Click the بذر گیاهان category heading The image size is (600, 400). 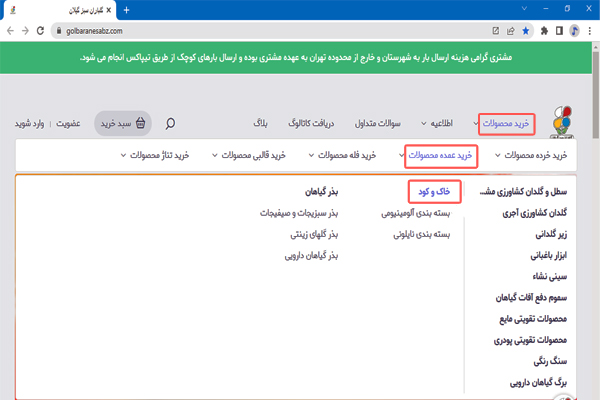click(x=321, y=191)
